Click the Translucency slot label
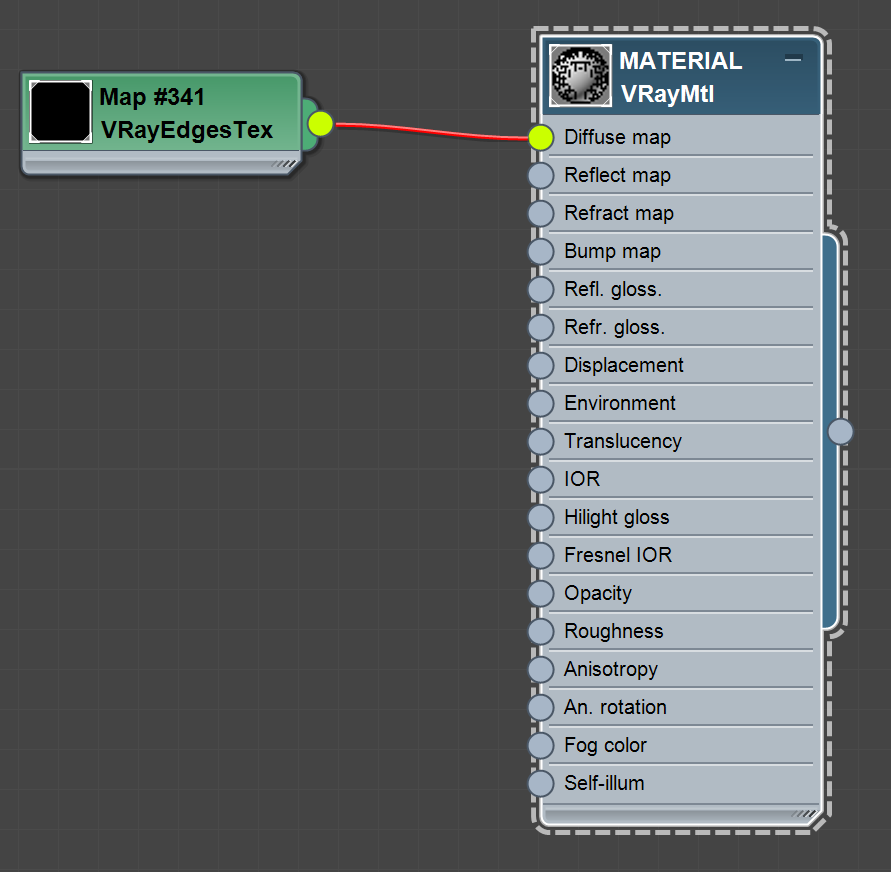The width and height of the screenshot is (891, 872). 623,441
